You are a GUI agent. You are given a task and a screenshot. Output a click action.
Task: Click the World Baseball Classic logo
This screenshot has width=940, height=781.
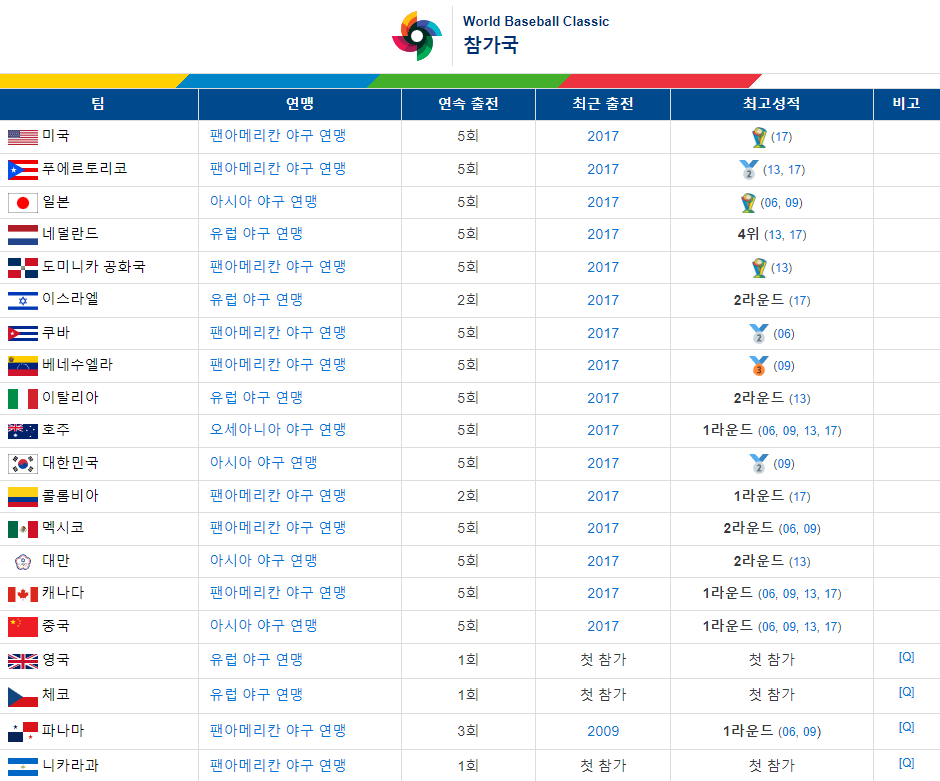pos(417,36)
